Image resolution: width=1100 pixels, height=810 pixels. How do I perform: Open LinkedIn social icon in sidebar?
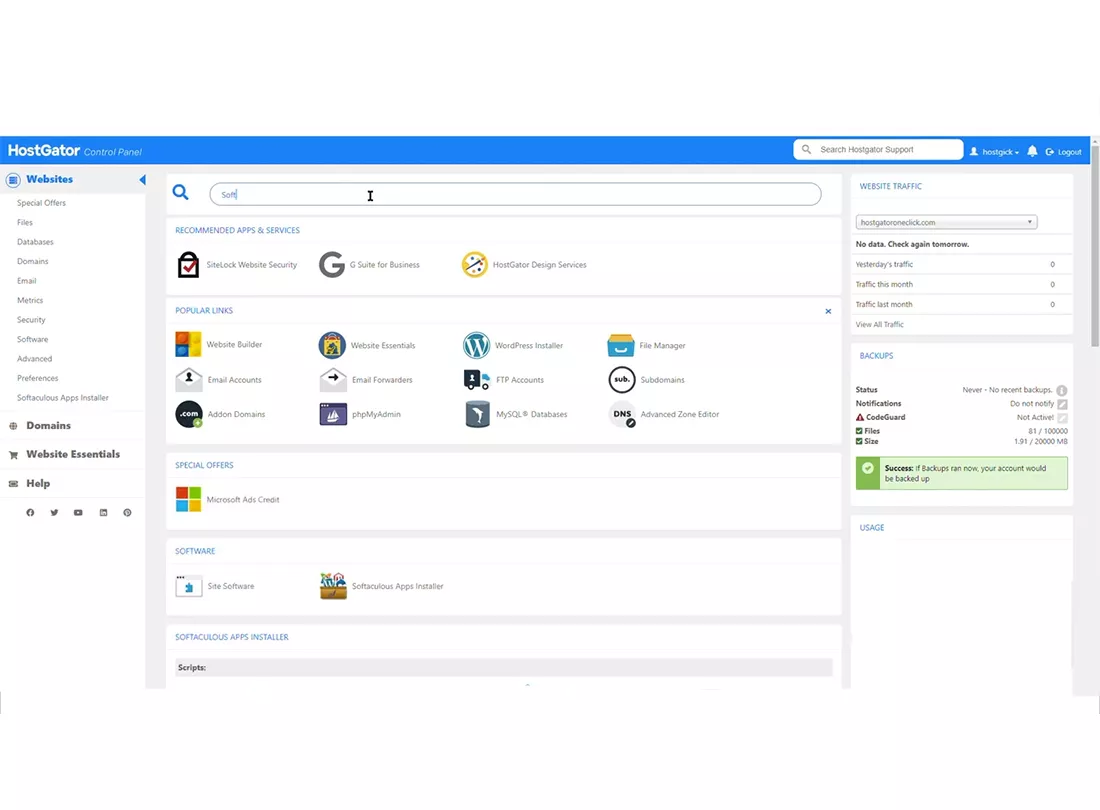[x=103, y=513]
